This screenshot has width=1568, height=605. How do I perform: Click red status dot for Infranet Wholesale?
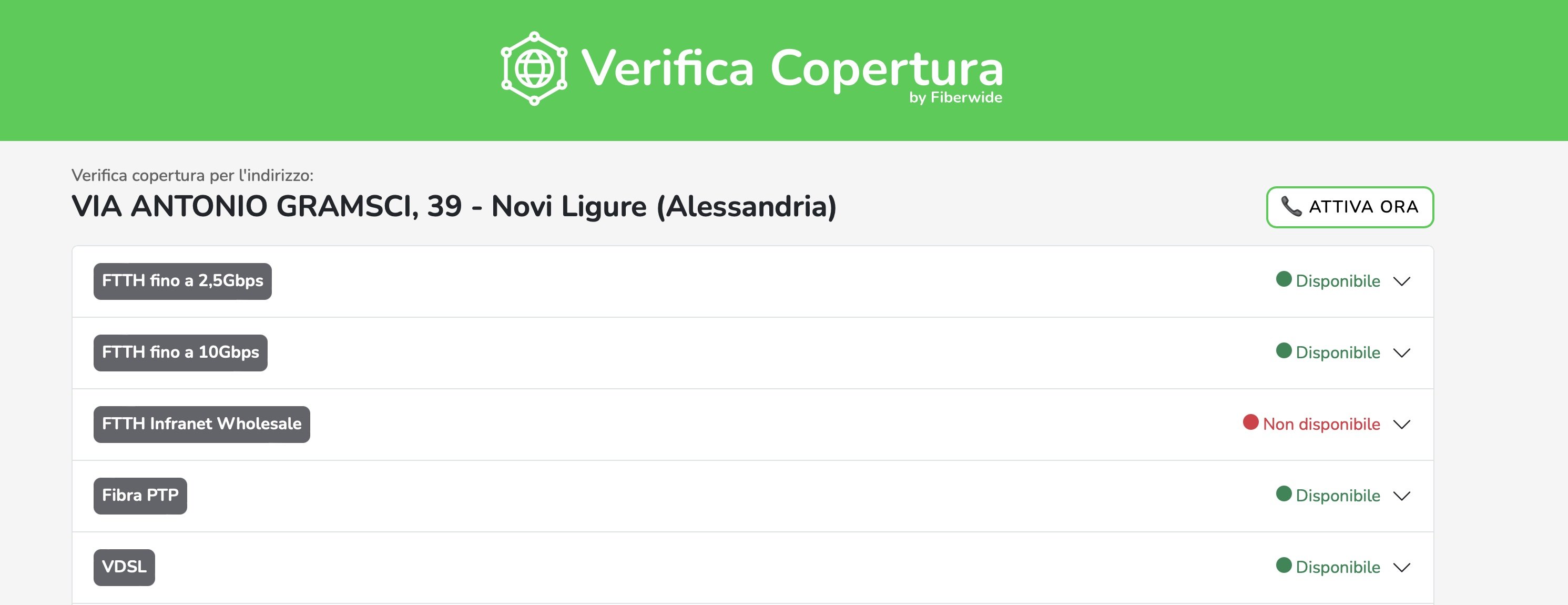1251,422
